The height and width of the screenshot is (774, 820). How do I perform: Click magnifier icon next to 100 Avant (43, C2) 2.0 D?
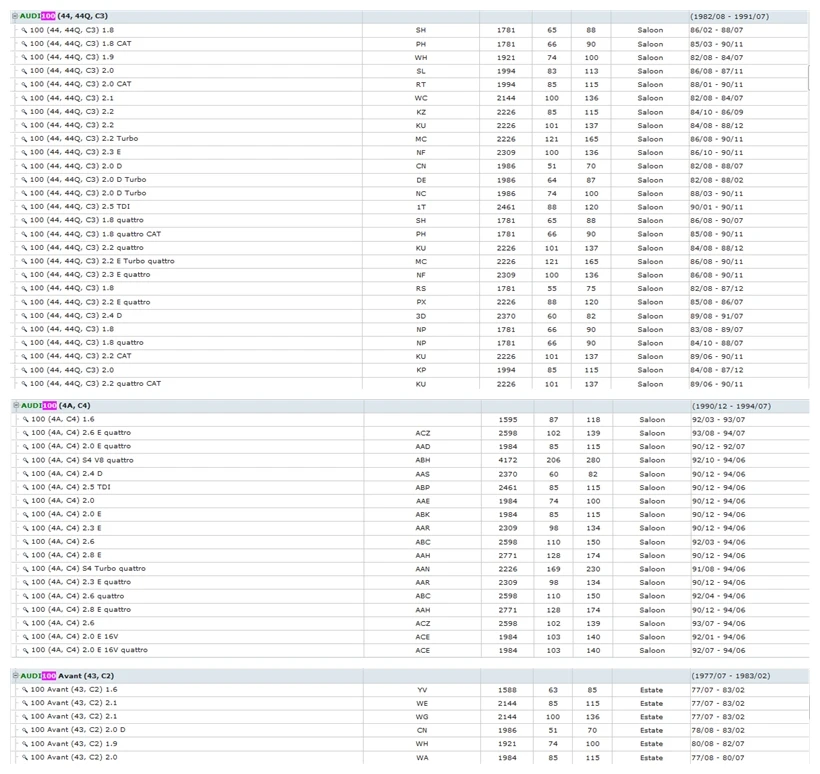coord(25,730)
